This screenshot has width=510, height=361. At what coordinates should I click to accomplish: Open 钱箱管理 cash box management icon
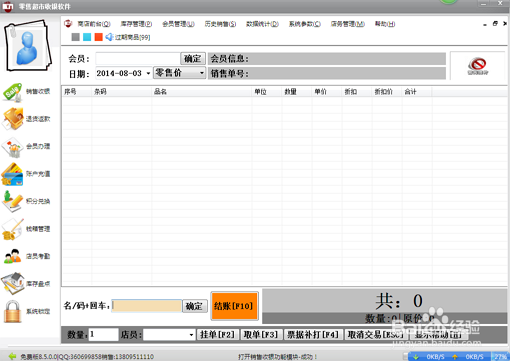click(13, 229)
